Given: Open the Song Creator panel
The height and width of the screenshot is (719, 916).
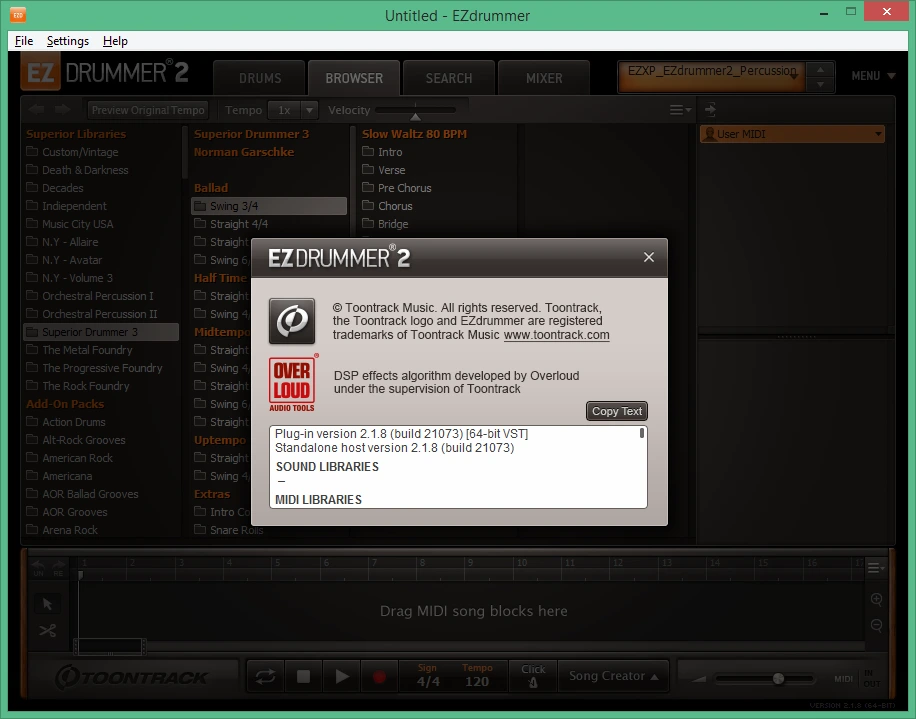Looking at the screenshot, I should pos(613,676).
